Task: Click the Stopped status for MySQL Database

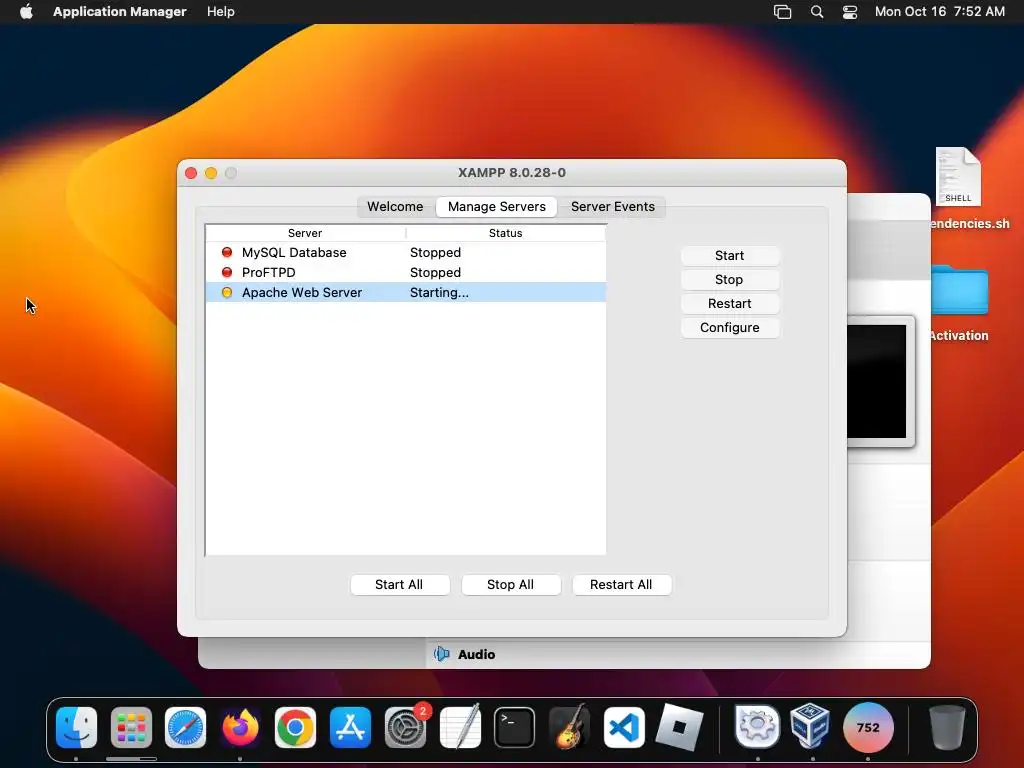Action: [435, 252]
